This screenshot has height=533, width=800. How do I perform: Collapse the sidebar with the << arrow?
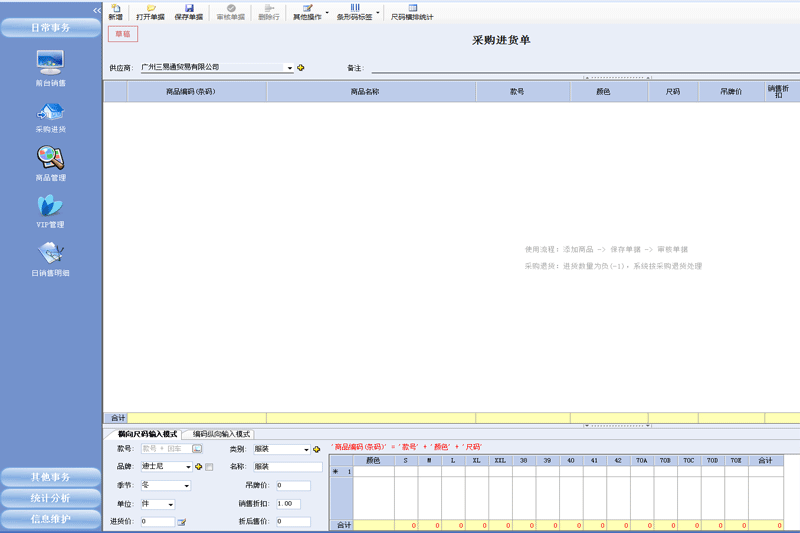(97, 10)
